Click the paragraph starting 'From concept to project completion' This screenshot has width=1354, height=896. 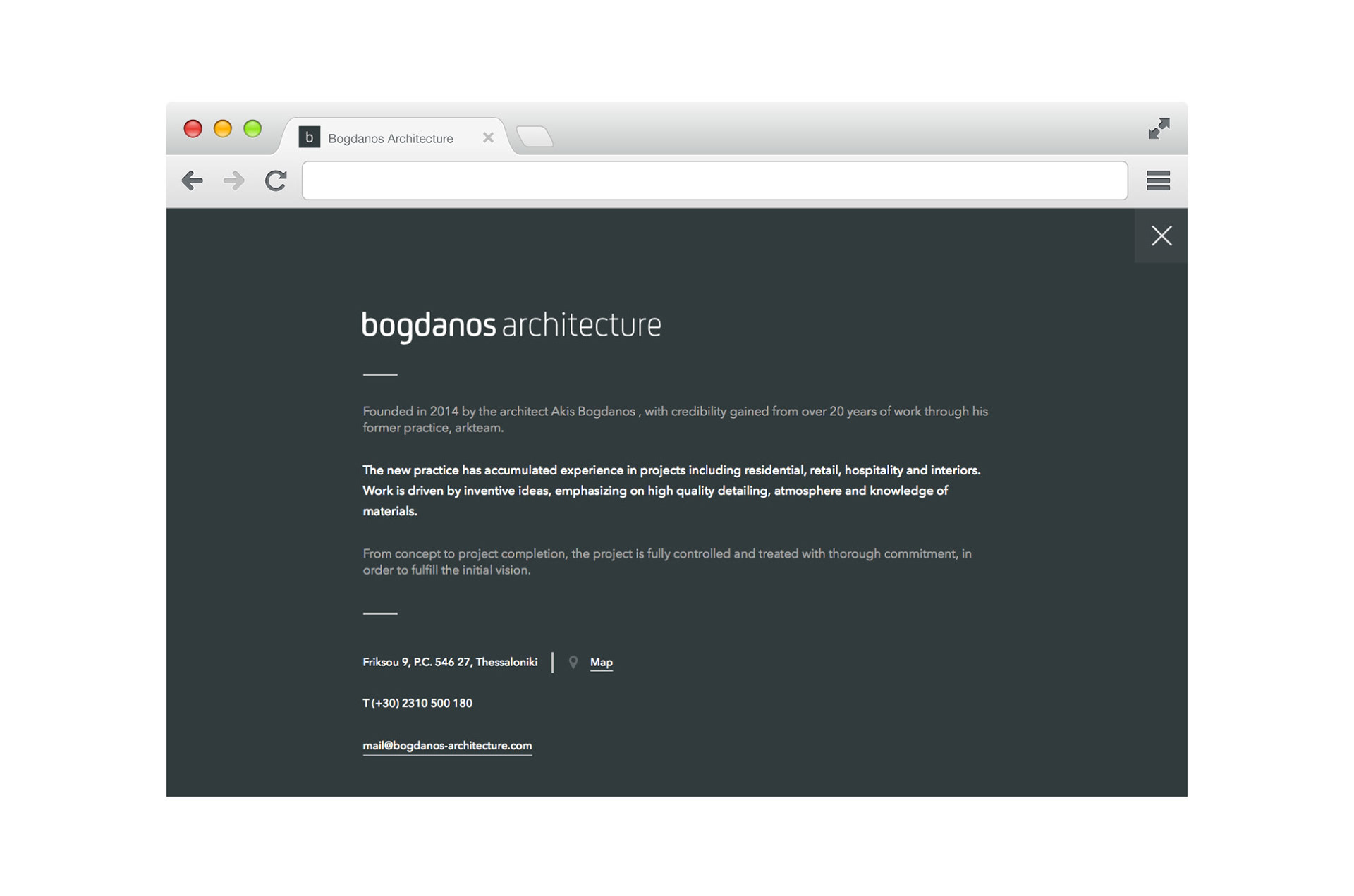click(x=667, y=562)
